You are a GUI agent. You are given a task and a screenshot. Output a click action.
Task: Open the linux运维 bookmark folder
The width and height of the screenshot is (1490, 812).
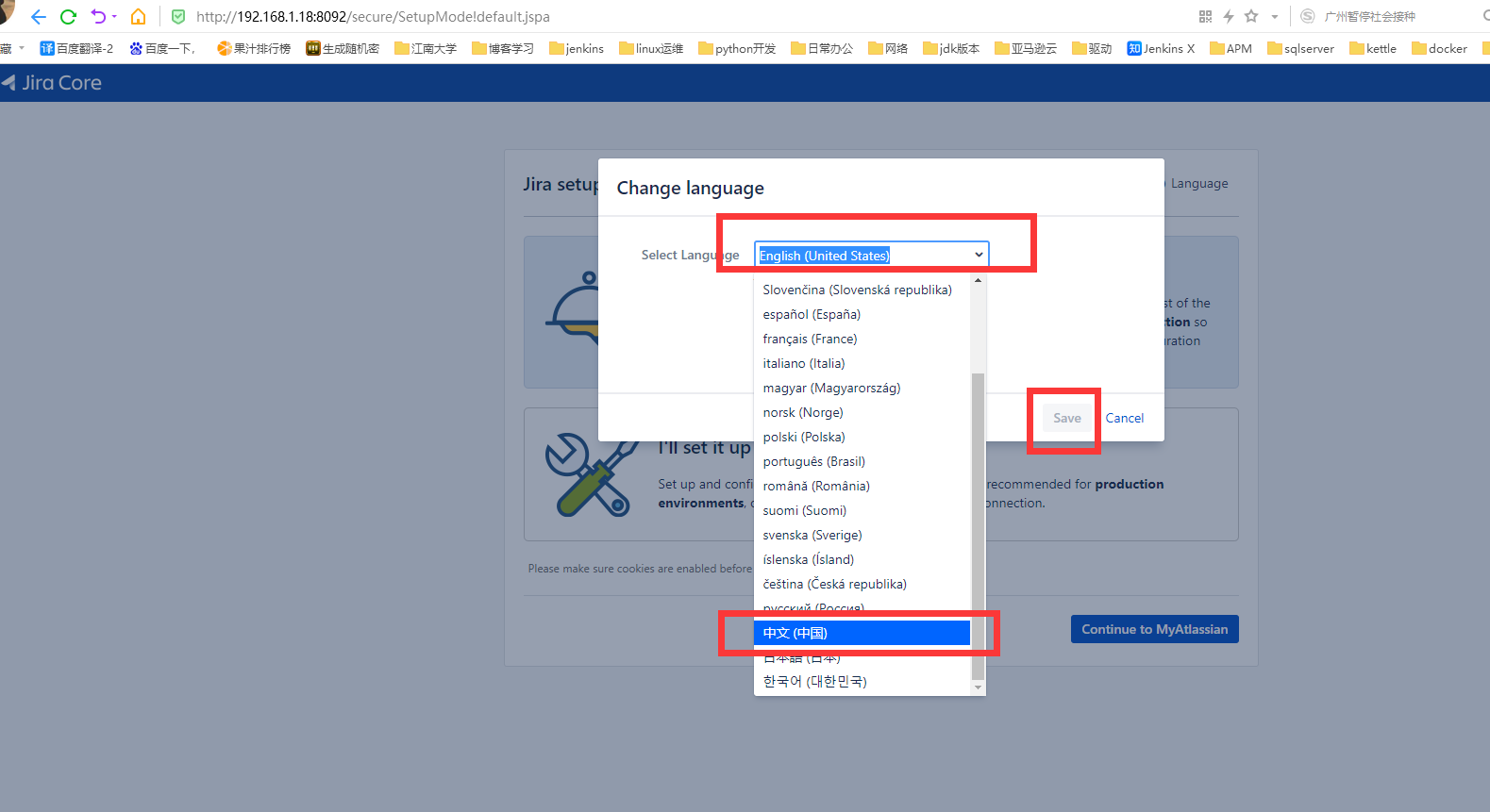tap(651, 48)
